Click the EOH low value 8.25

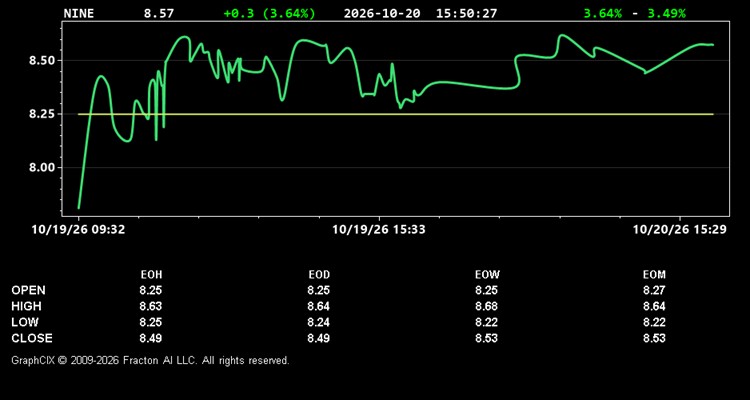151,322
